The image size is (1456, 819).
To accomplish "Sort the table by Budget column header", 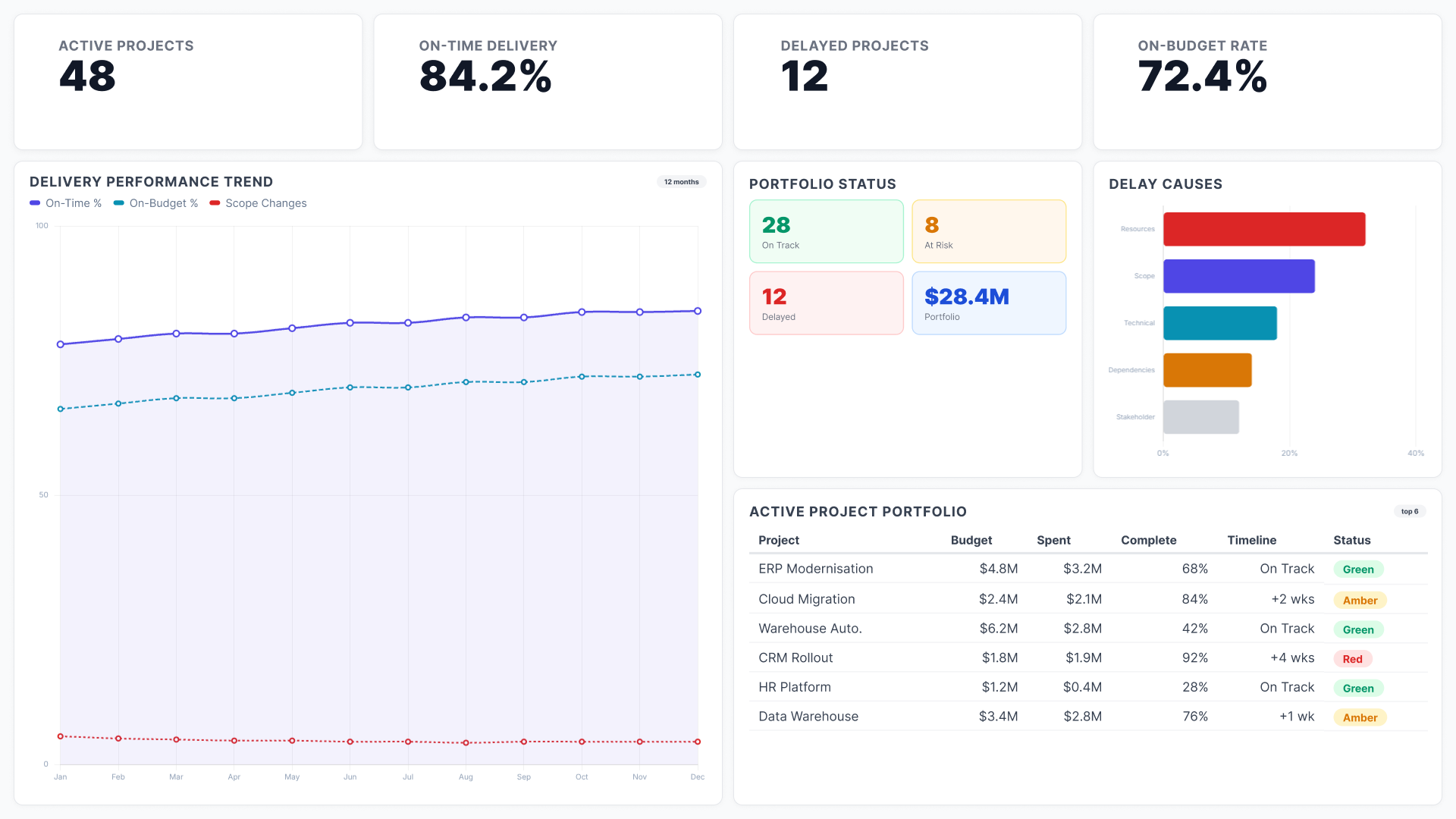I will click(x=971, y=540).
